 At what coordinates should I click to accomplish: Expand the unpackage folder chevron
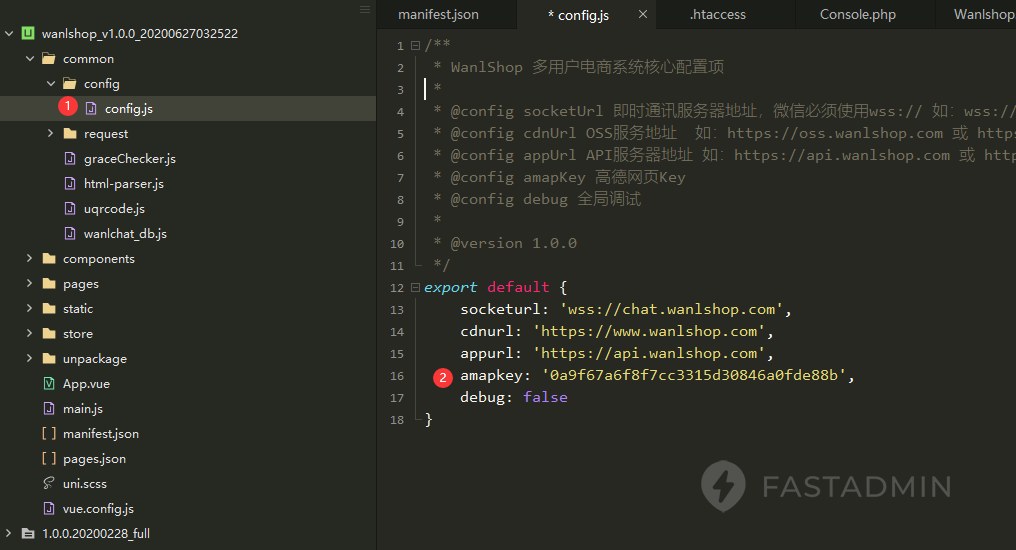coord(29,358)
